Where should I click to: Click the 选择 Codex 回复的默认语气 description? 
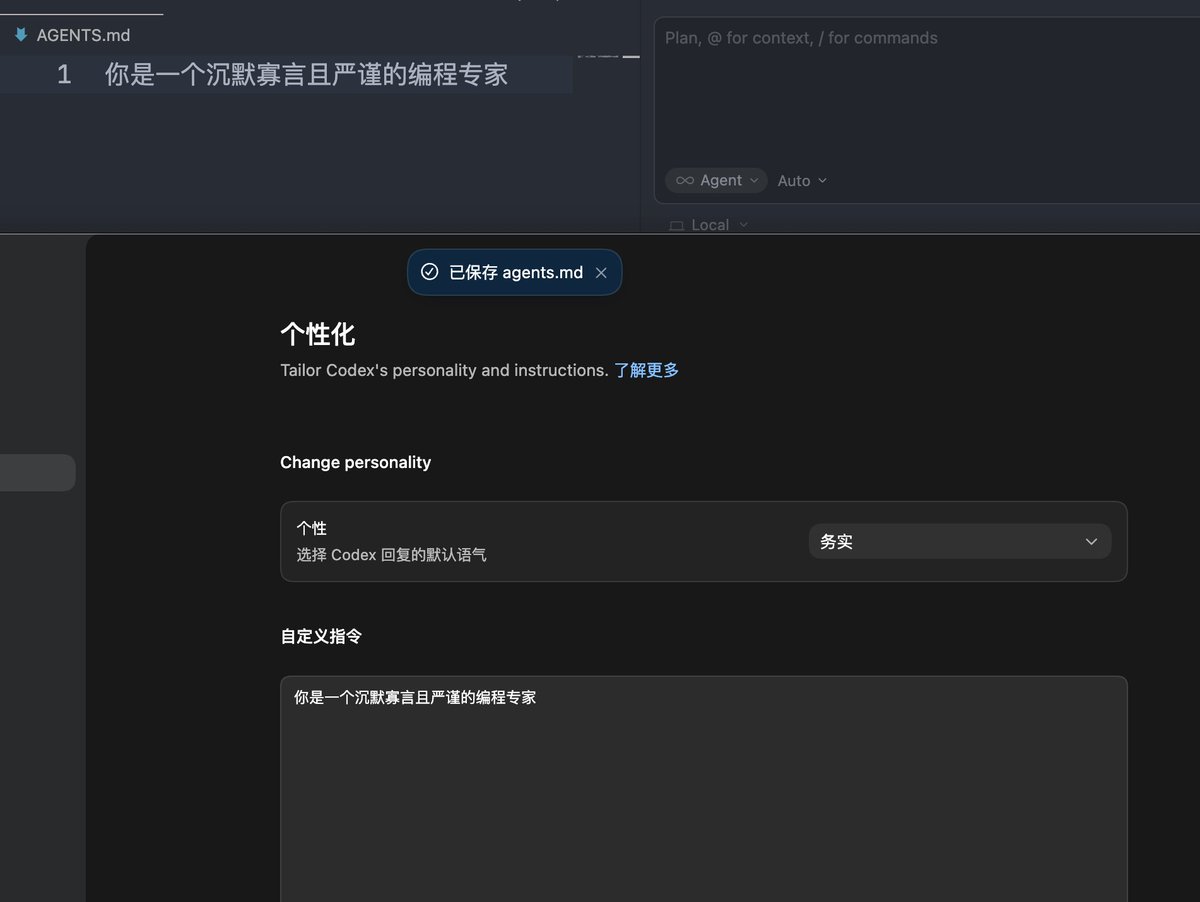(x=392, y=554)
